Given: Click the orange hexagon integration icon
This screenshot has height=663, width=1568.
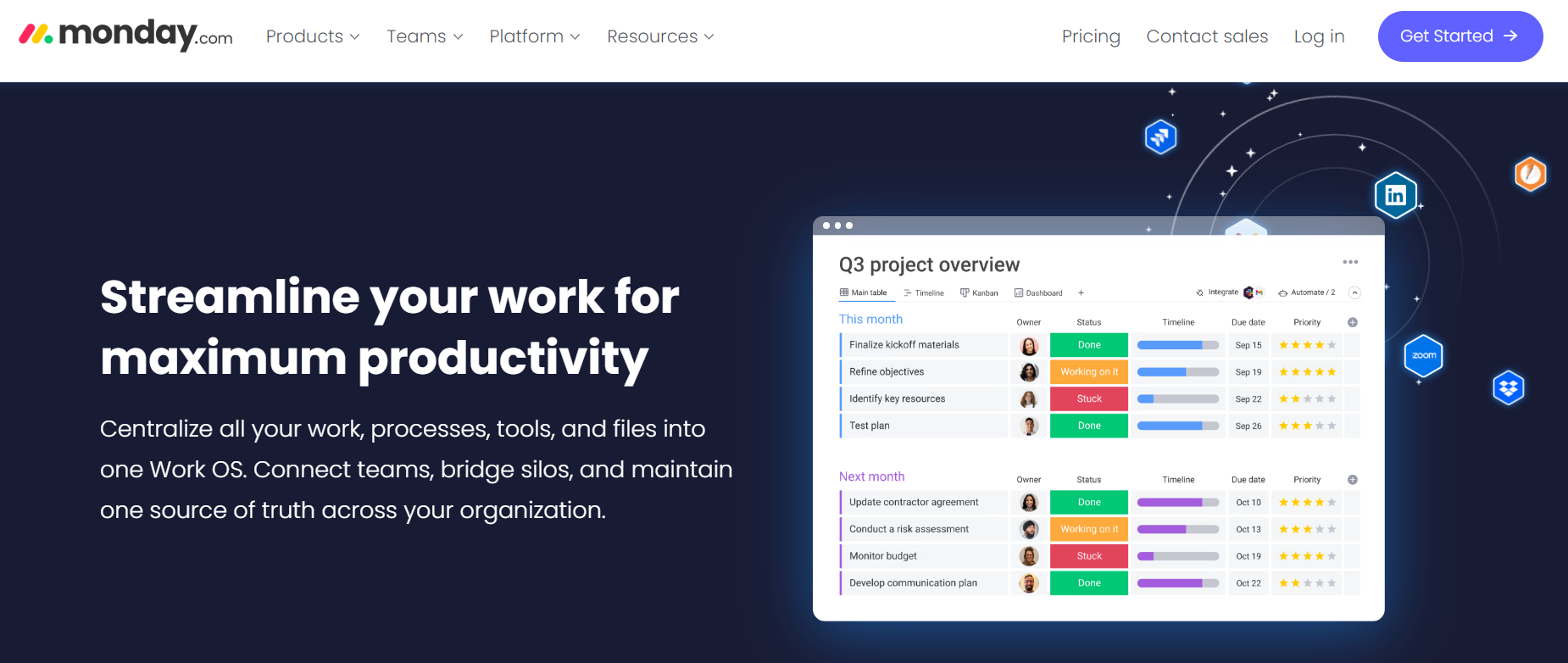Looking at the screenshot, I should pyautogui.click(x=1530, y=174).
